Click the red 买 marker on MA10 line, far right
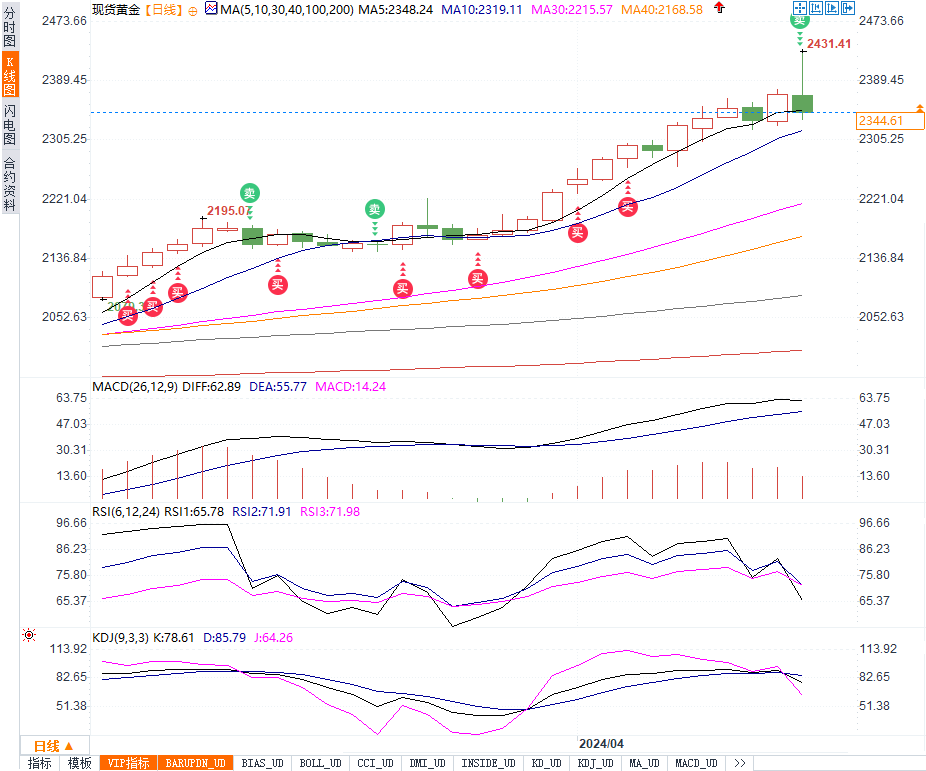The image size is (926, 771). coord(628,207)
